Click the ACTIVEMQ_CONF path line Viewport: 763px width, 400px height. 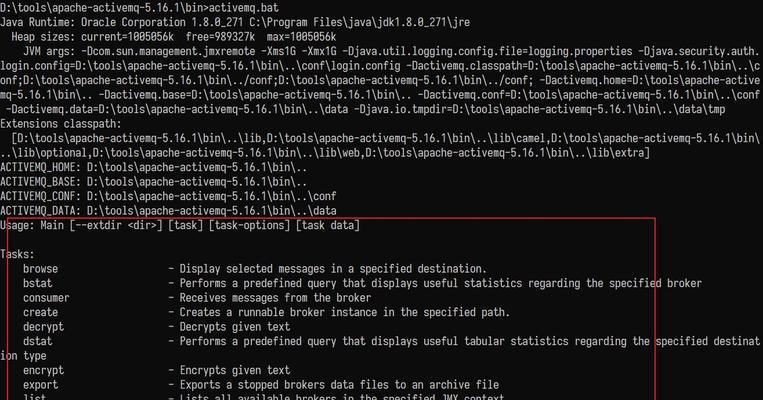point(168,197)
